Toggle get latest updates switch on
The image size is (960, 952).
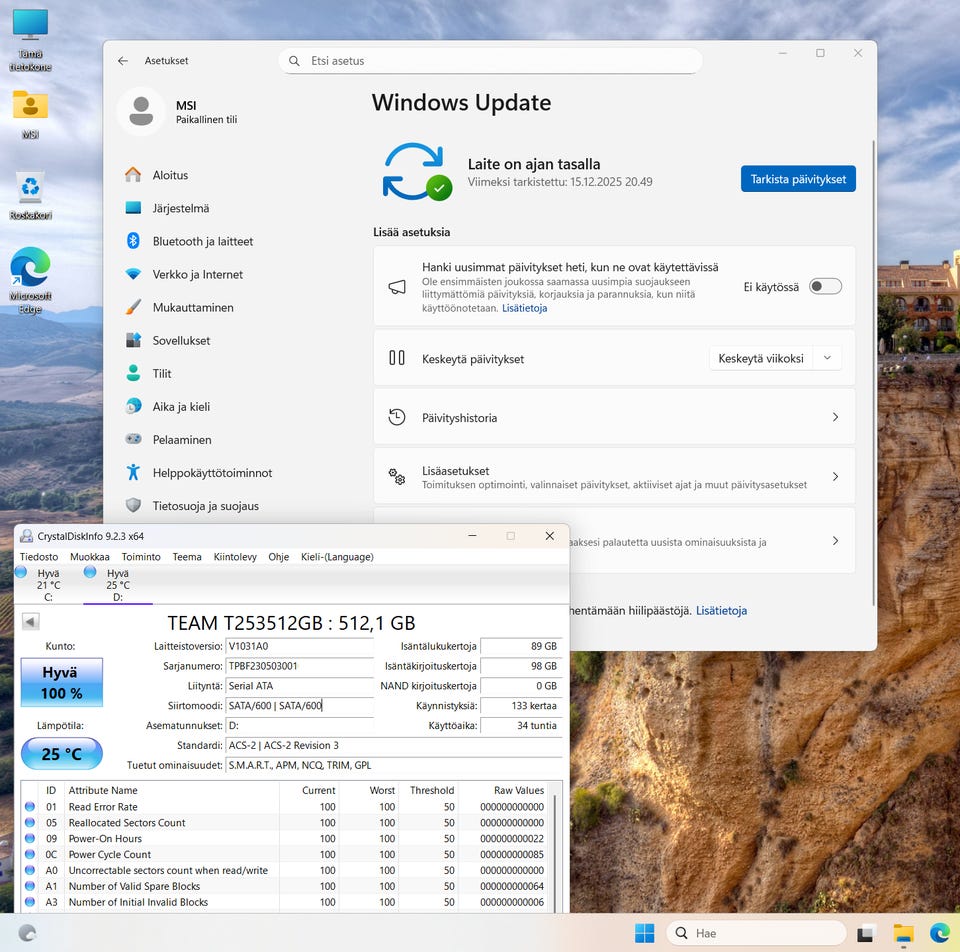point(825,287)
